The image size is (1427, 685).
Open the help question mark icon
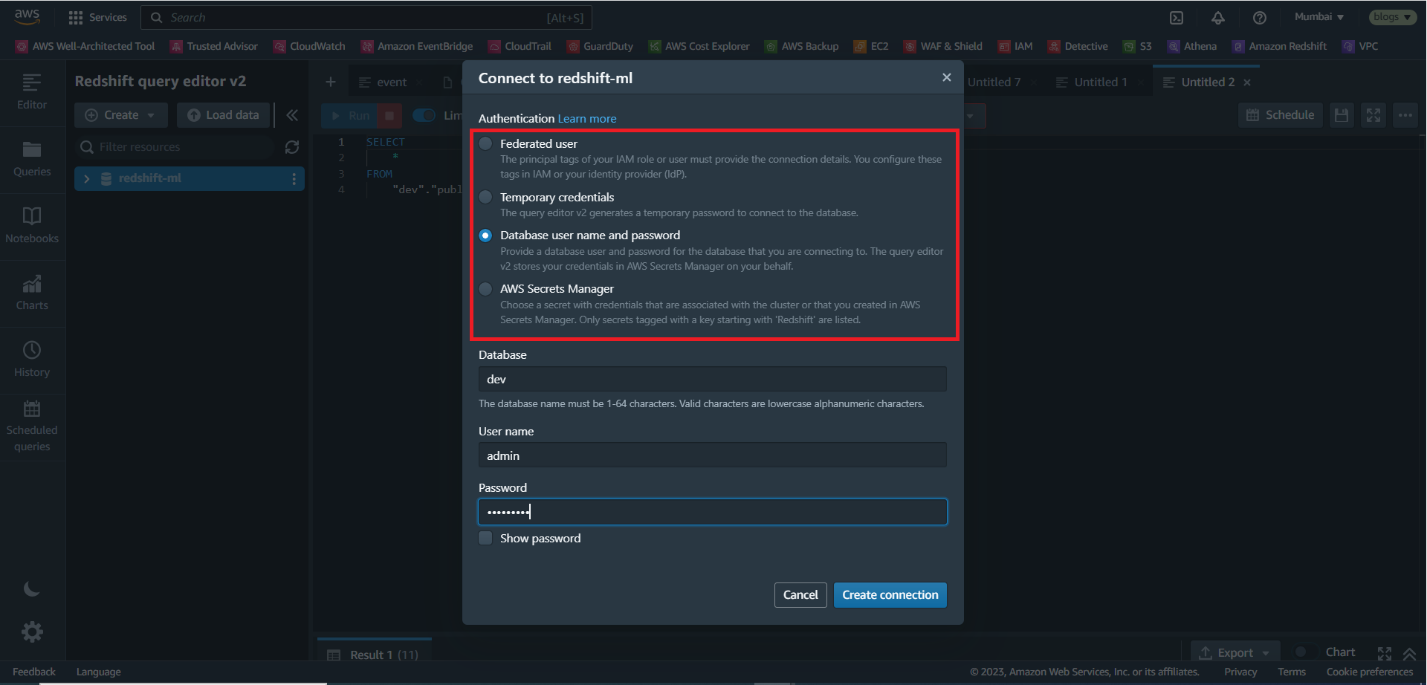pos(1259,17)
